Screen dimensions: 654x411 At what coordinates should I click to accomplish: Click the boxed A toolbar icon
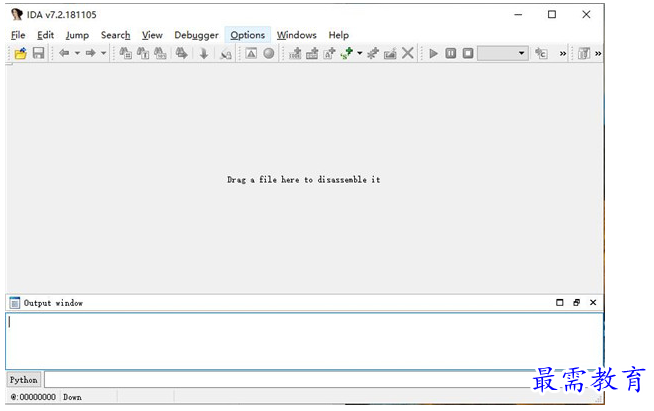click(251, 53)
